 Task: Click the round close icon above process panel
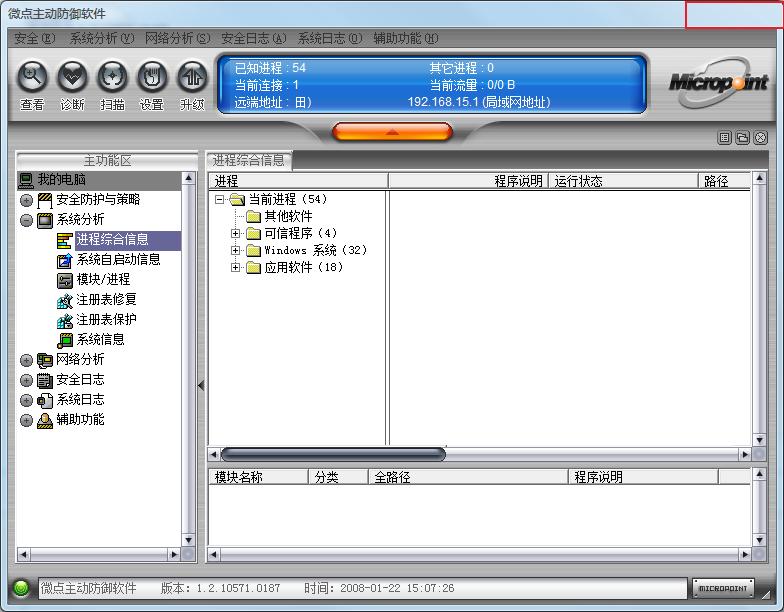[760, 138]
